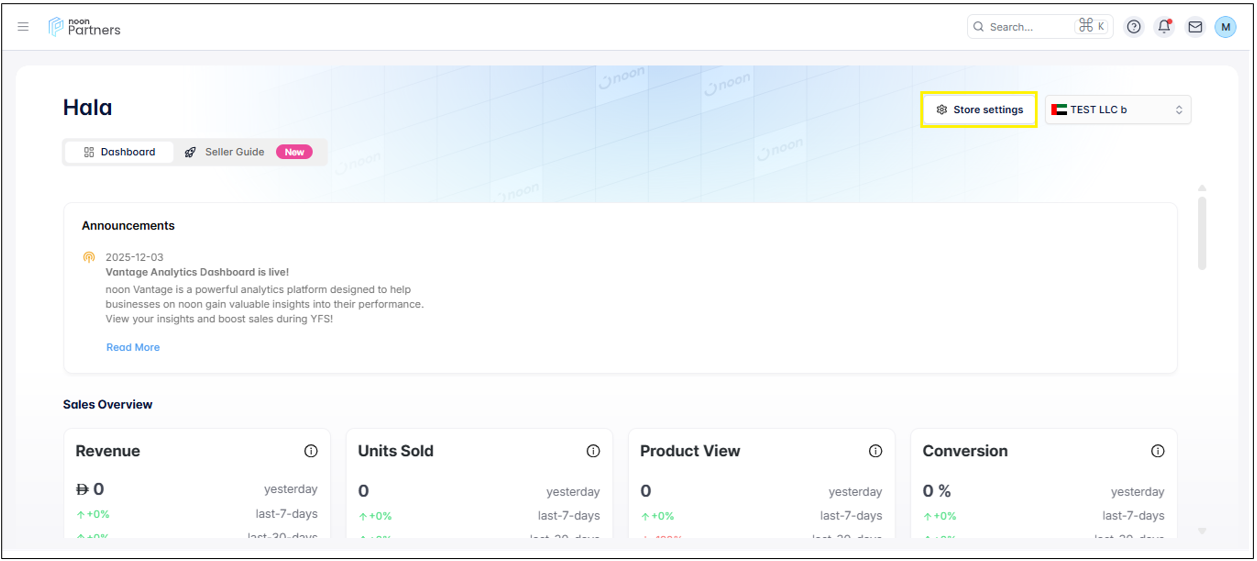This screenshot has height=561, width=1257.
Task: Switch to the Seller Guide tab
Action: [225, 152]
